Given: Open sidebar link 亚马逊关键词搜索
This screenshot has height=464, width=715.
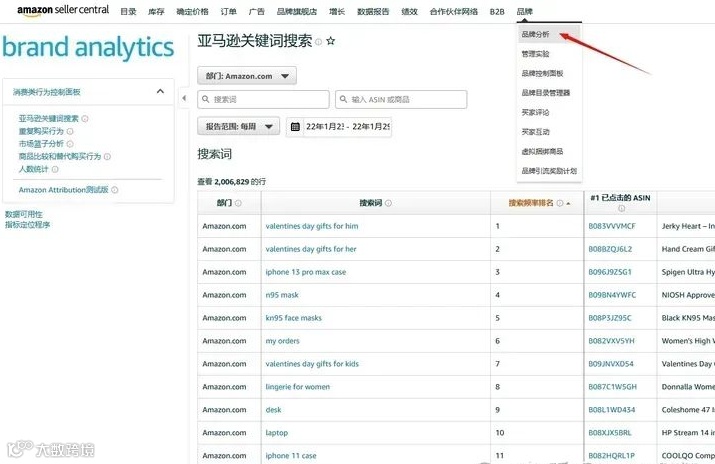Looking at the screenshot, I should point(48,119).
